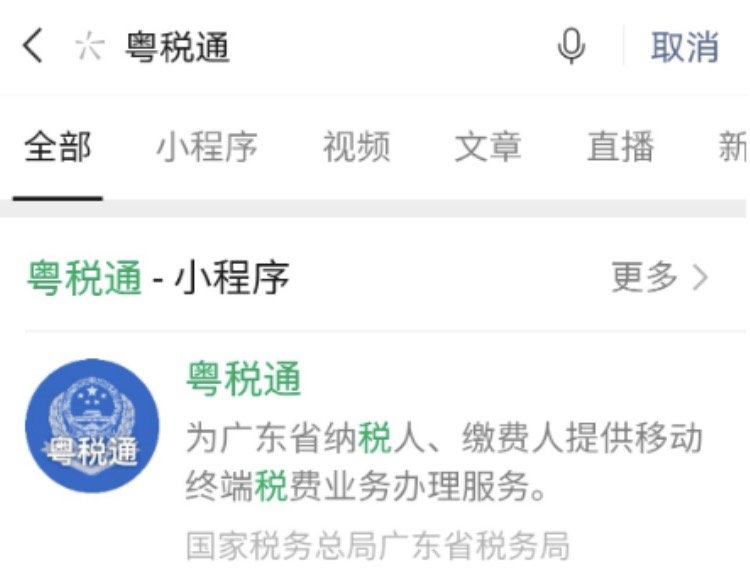Screen dimensions: 750x588
Task: Tap second description line 终端税费业务办理服务
Action: click(x=366, y=486)
